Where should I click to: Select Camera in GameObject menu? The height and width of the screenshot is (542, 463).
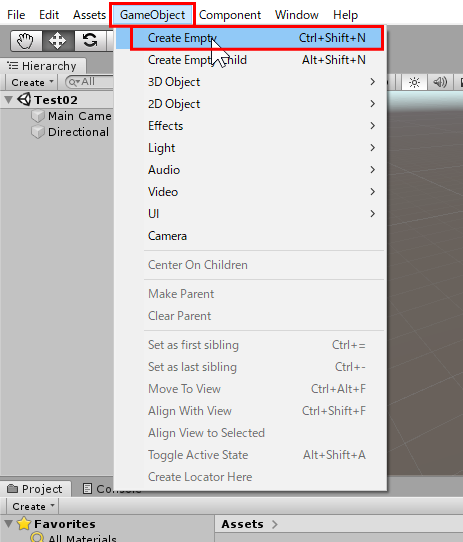pyautogui.click(x=167, y=236)
